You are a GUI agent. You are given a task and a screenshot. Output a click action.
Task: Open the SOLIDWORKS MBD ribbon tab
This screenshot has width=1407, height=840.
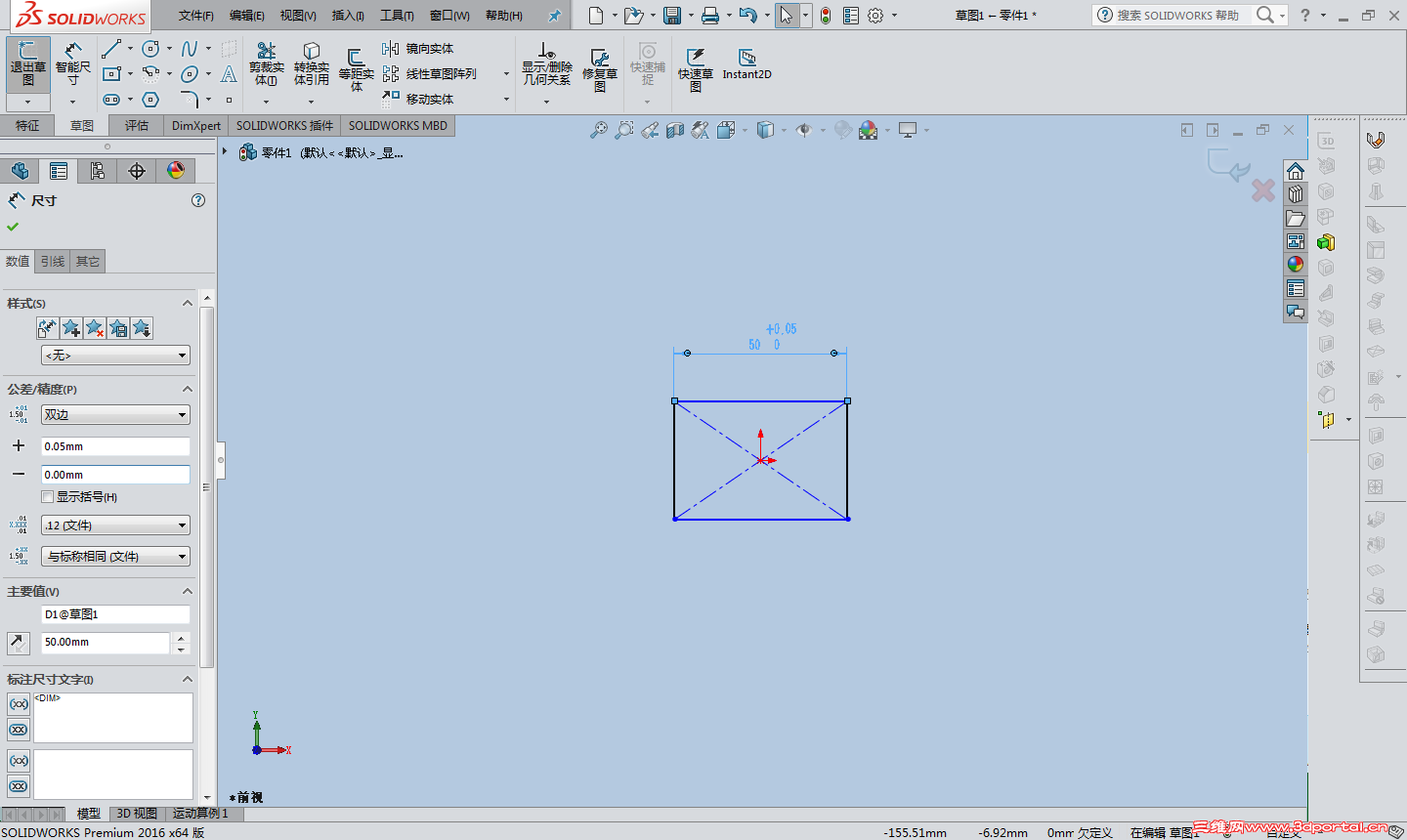pyautogui.click(x=398, y=126)
